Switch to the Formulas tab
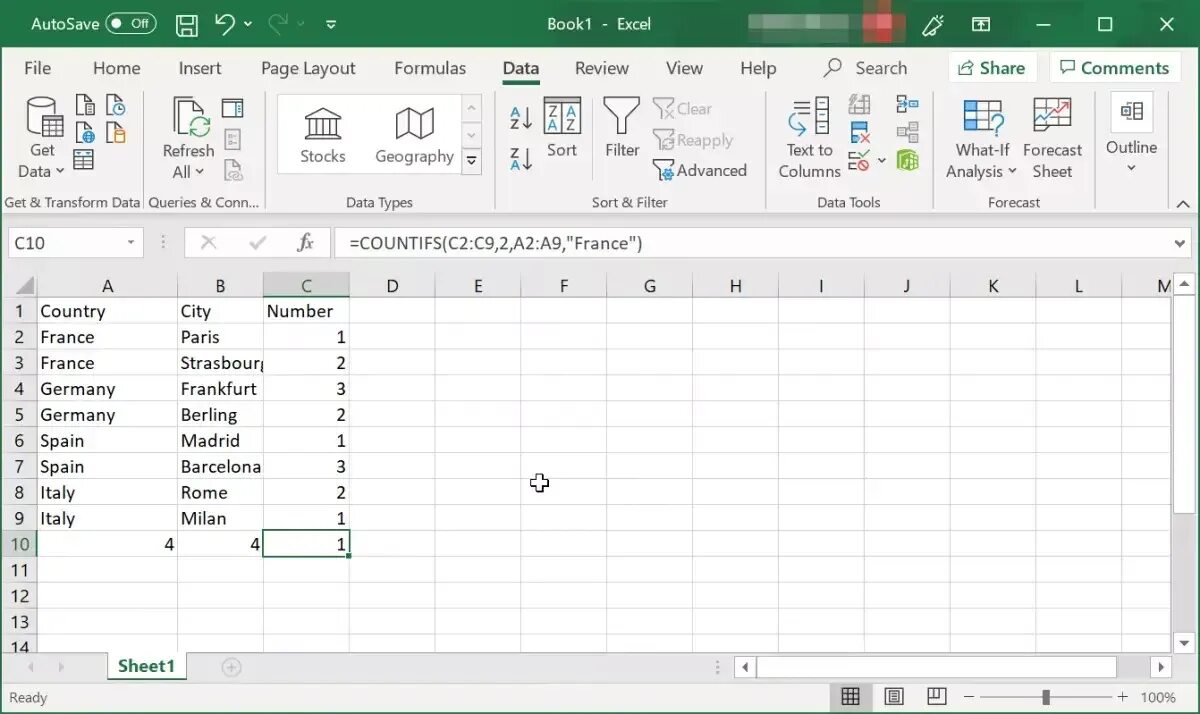This screenshot has height=714, width=1200. [x=430, y=68]
